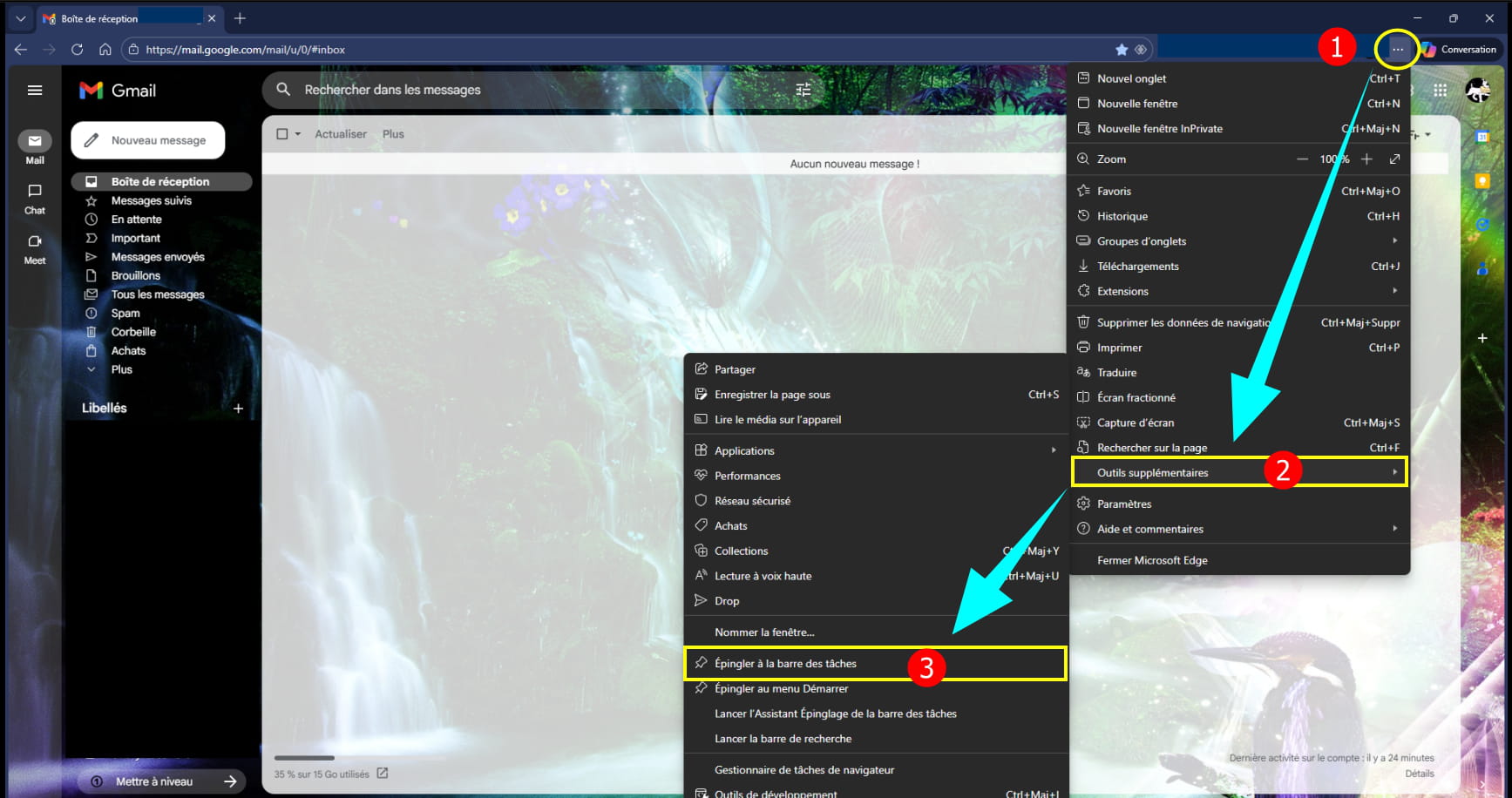Click the Rechercher dans les messages field

pos(523,90)
